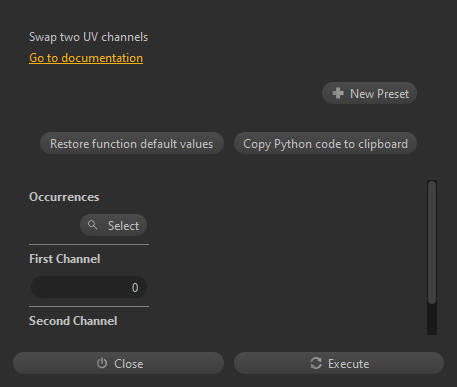Click the scrollbar track below the thumb
Screen dimensions: 457x387
tap(432, 319)
